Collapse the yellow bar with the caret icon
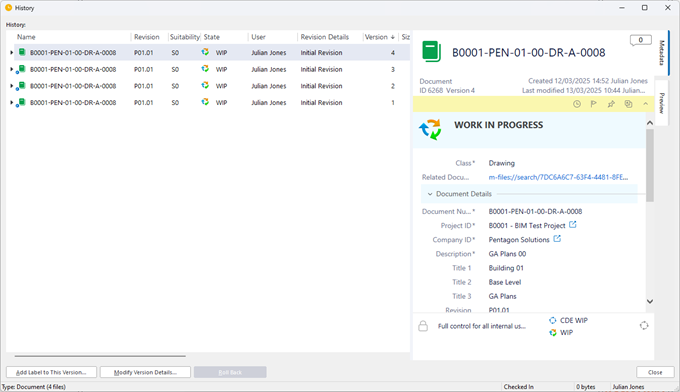680x392 pixels. coord(645,104)
